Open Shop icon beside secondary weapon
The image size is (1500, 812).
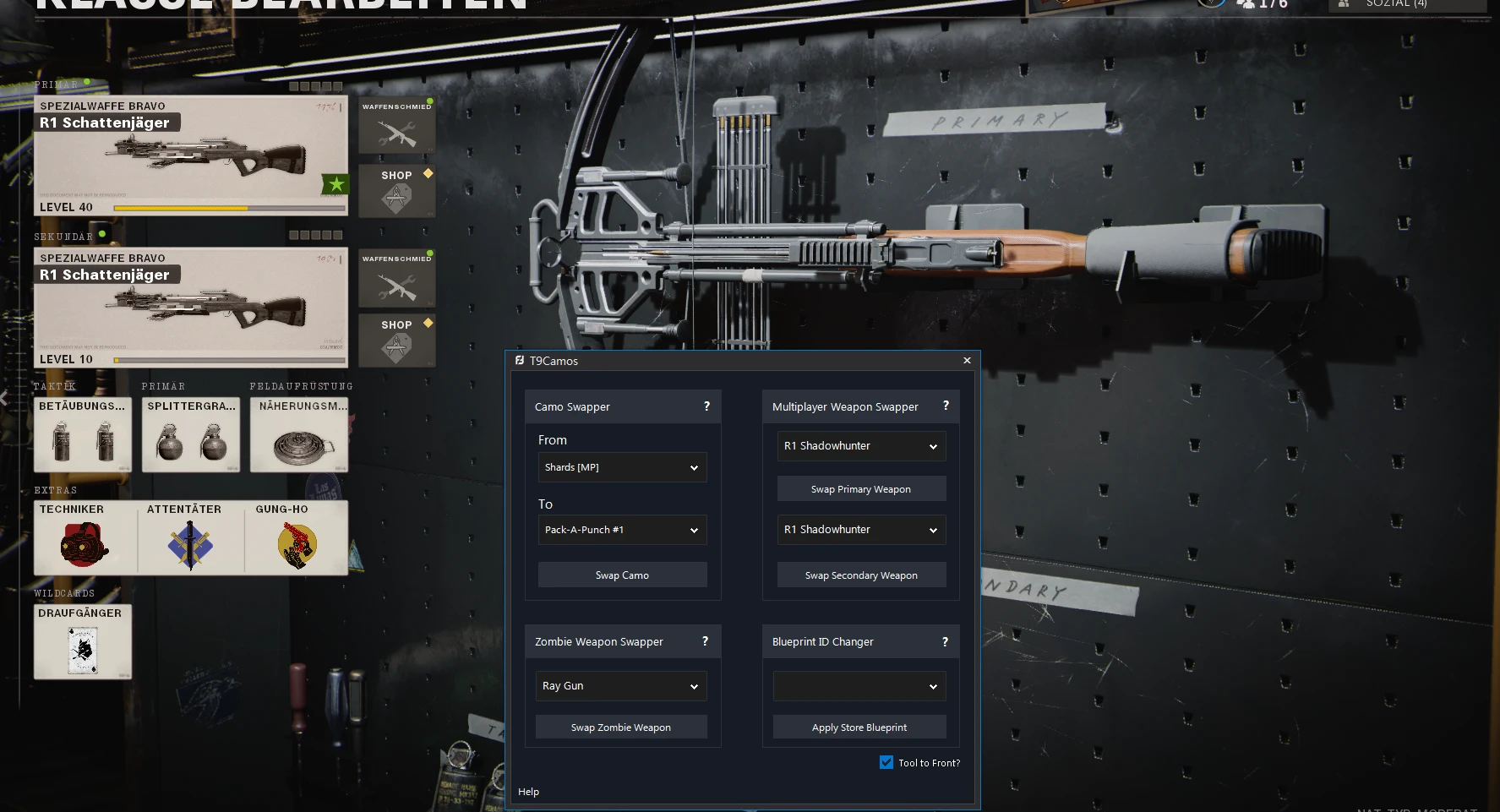(x=397, y=340)
